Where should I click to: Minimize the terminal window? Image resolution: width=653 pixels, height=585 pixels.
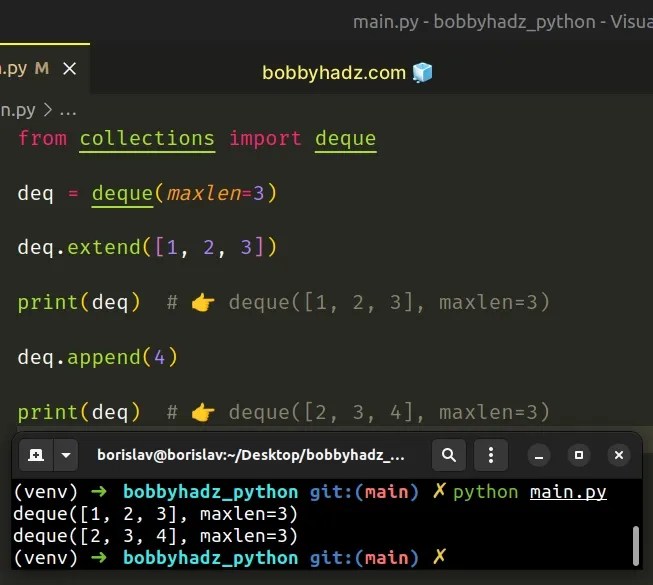click(539, 455)
